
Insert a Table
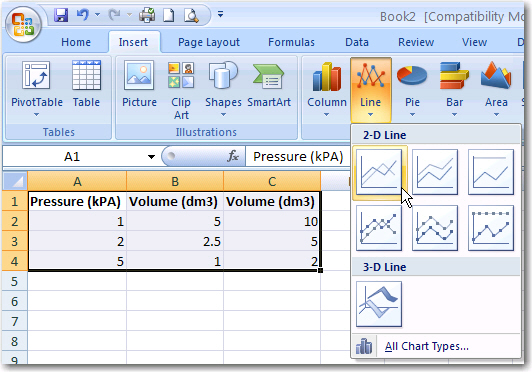86,84
